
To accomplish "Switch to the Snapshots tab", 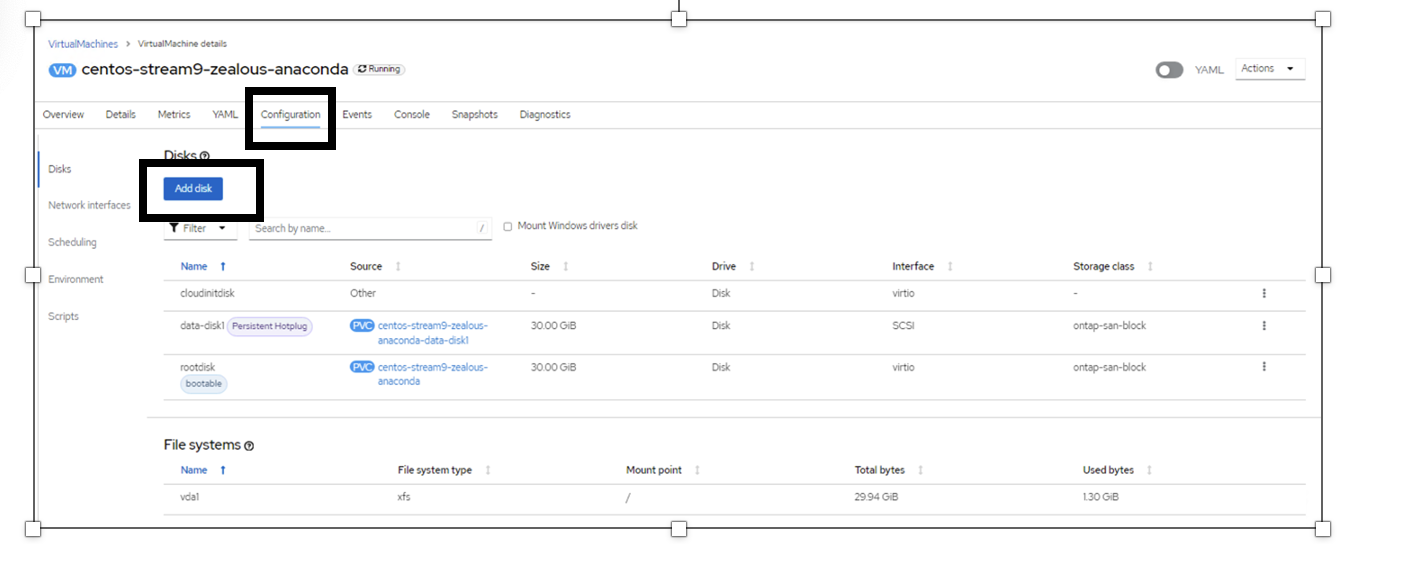I will (x=474, y=115).
